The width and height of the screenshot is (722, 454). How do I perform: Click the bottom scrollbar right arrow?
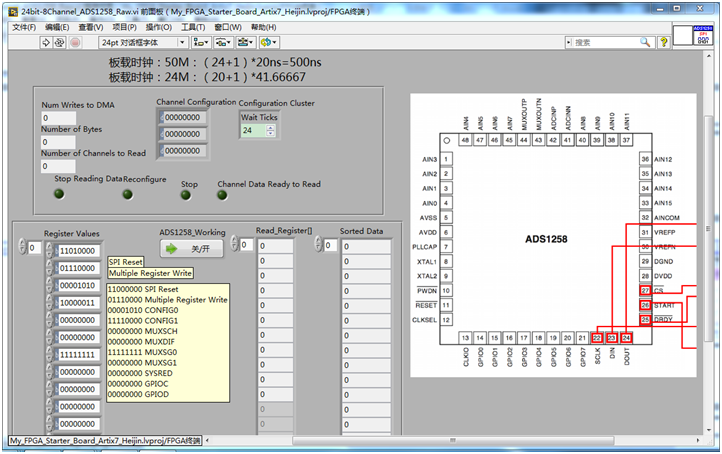point(698,441)
